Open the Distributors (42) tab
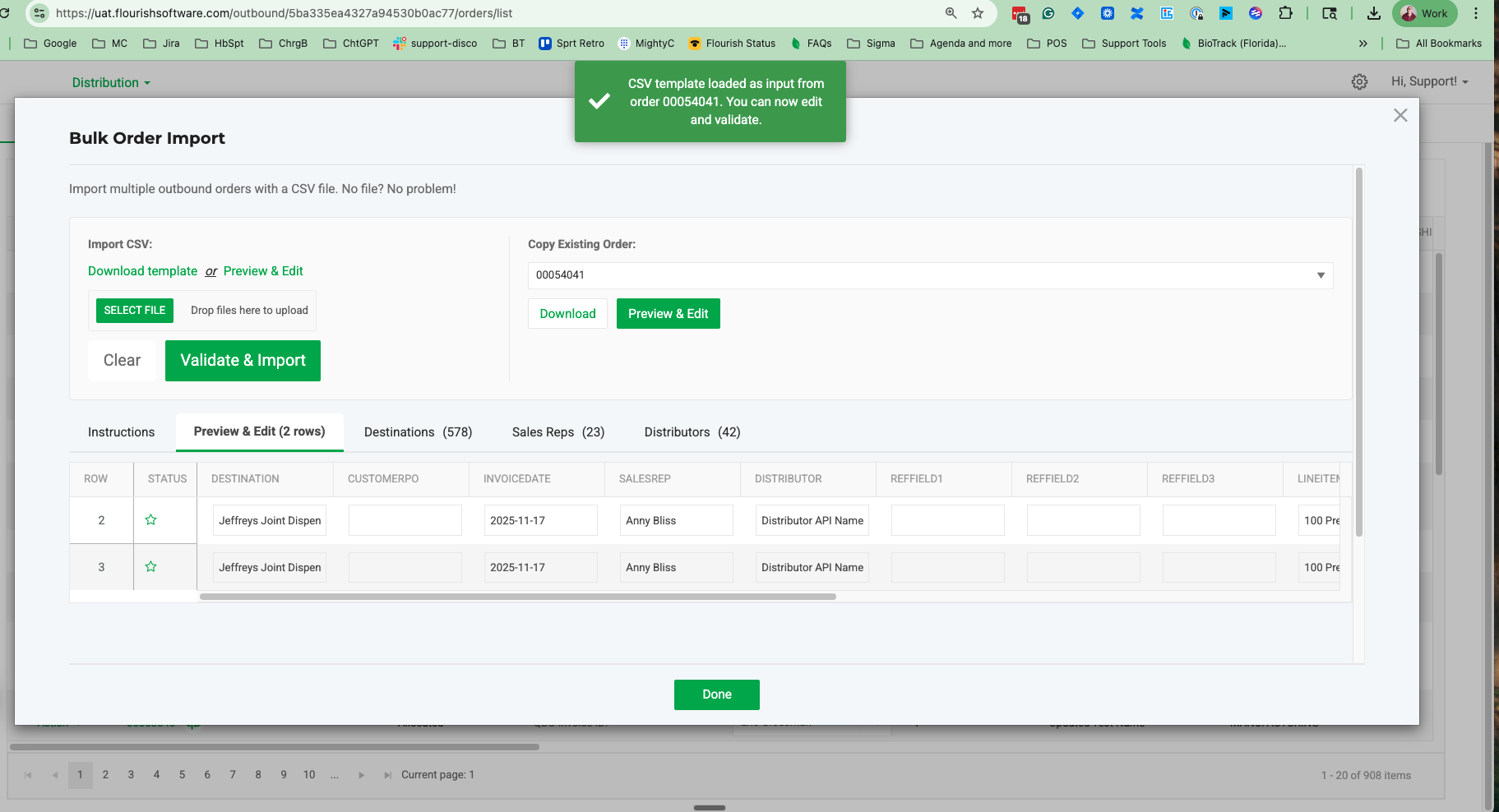Screen dimensions: 1499x812 (692, 432)
